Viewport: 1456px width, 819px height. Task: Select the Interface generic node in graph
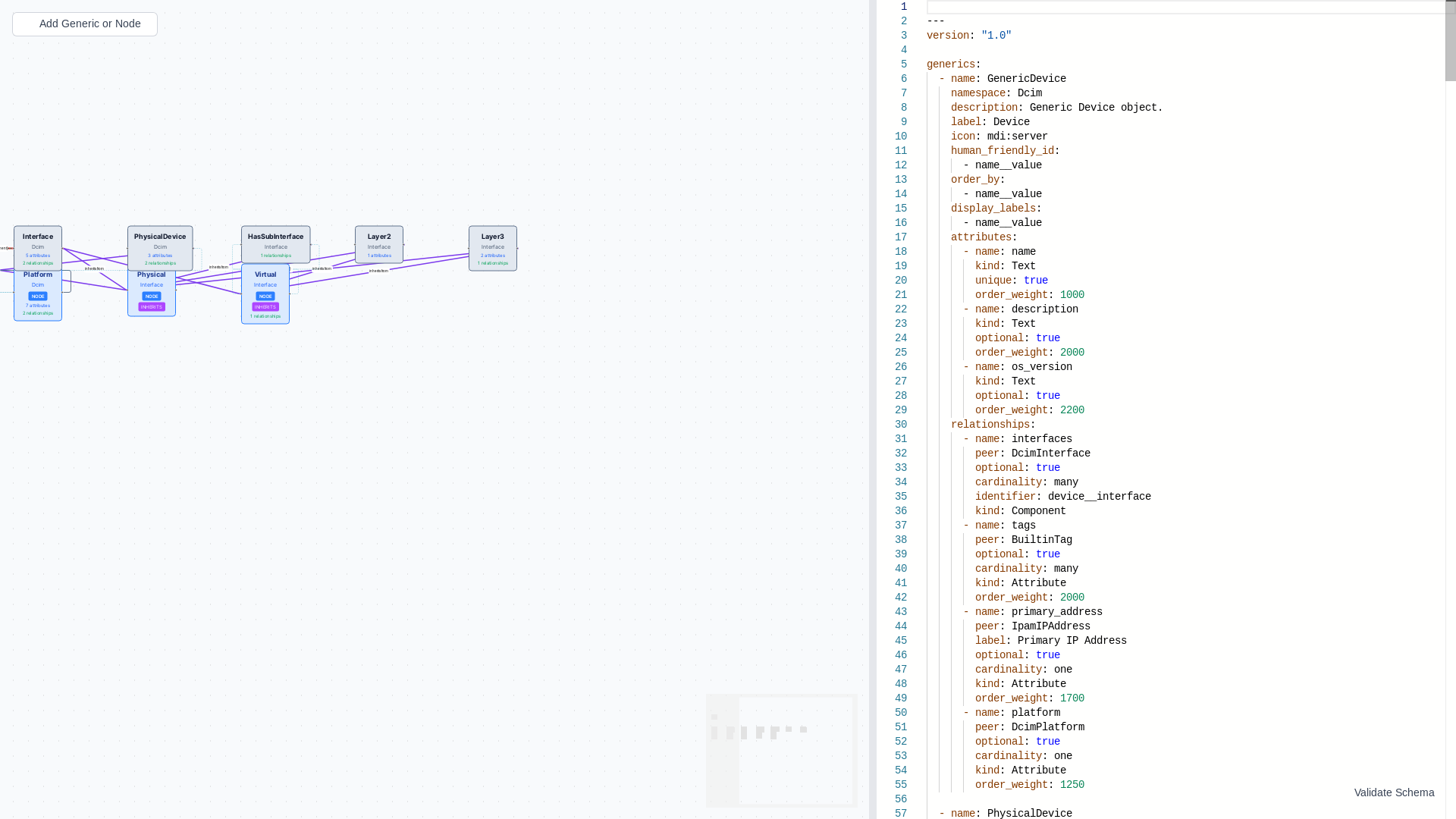pyautogui.click(x=38, y=248)
